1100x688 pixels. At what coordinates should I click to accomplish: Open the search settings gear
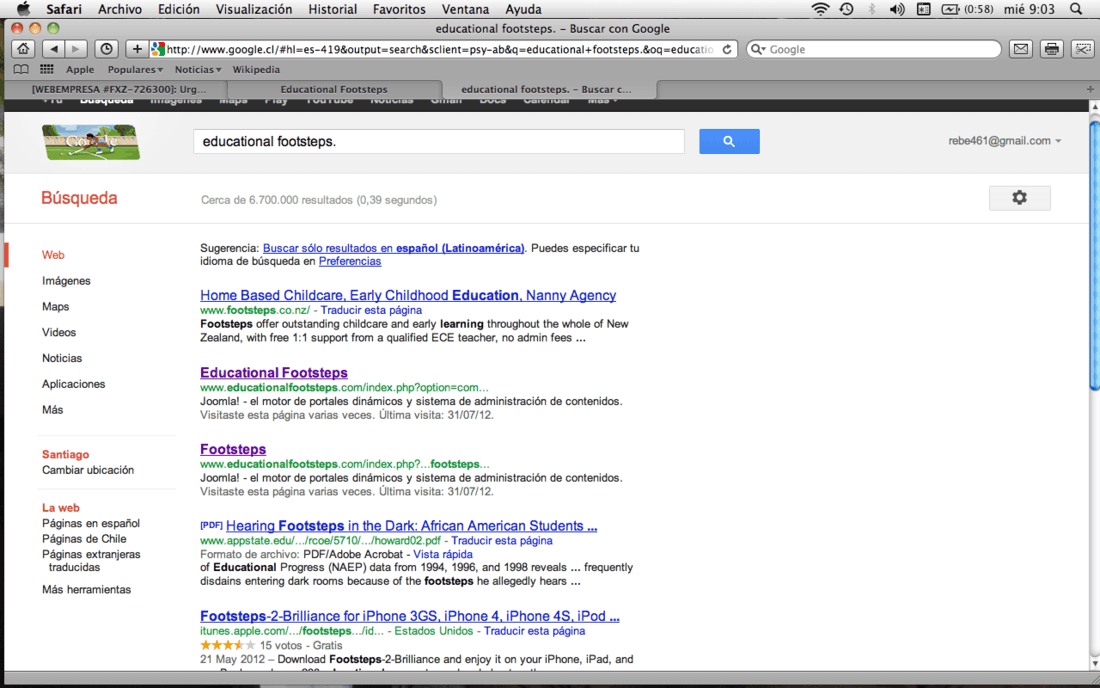click(1019, 198)
